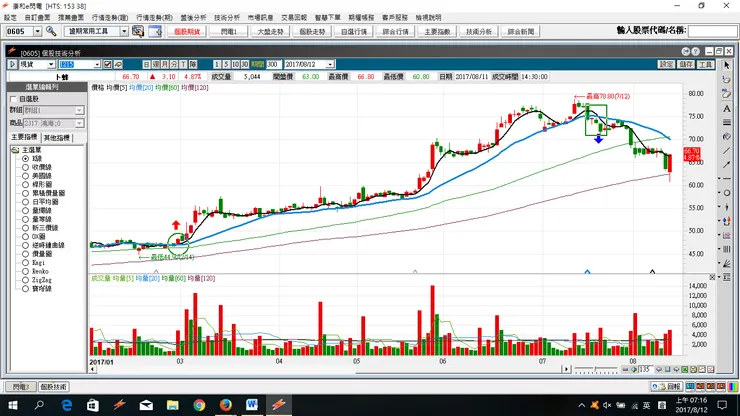Select the fan lines tool in right toolbar

(727, 263)
